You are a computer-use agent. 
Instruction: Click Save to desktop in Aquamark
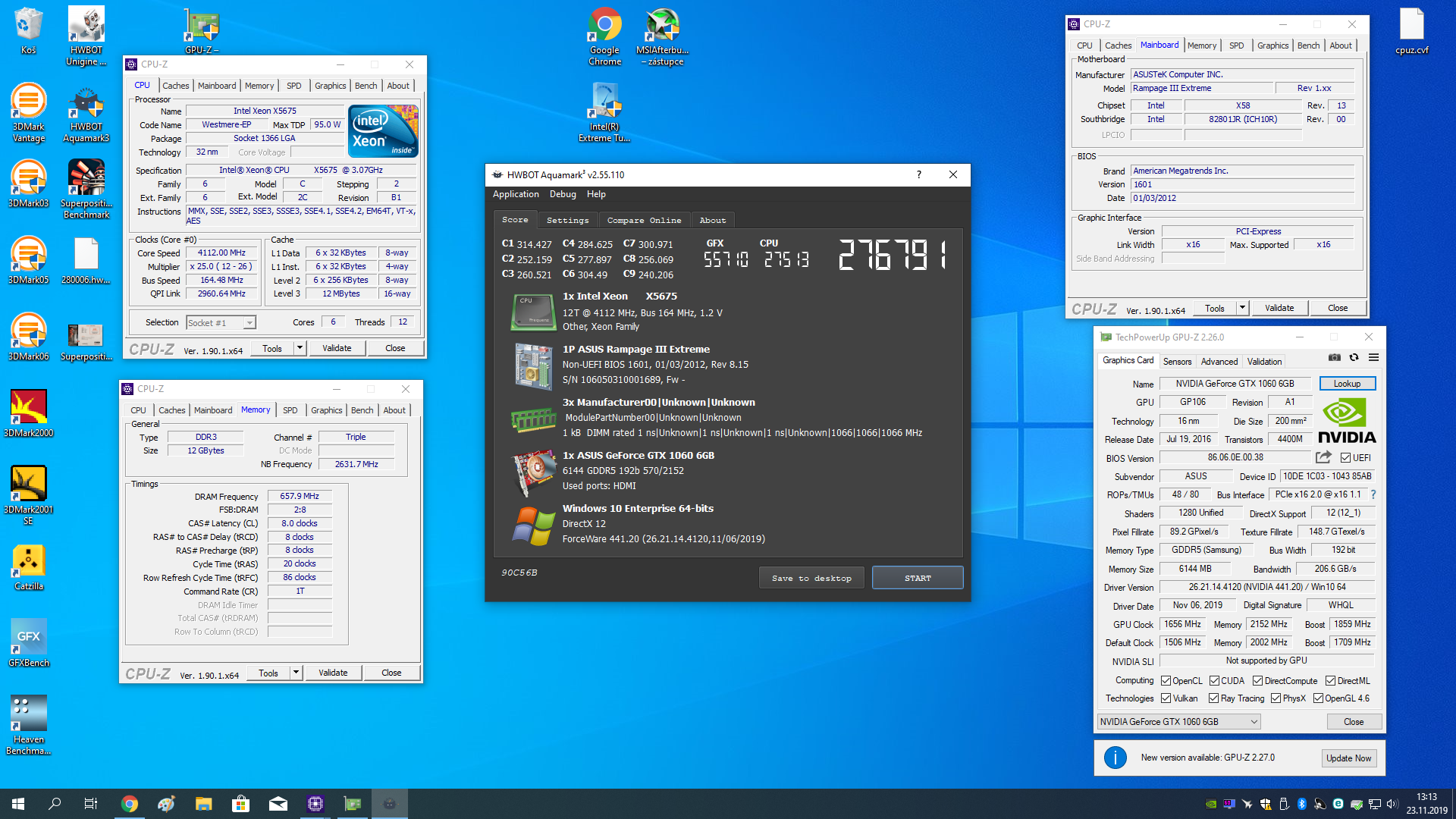click(x=811, y=578)
